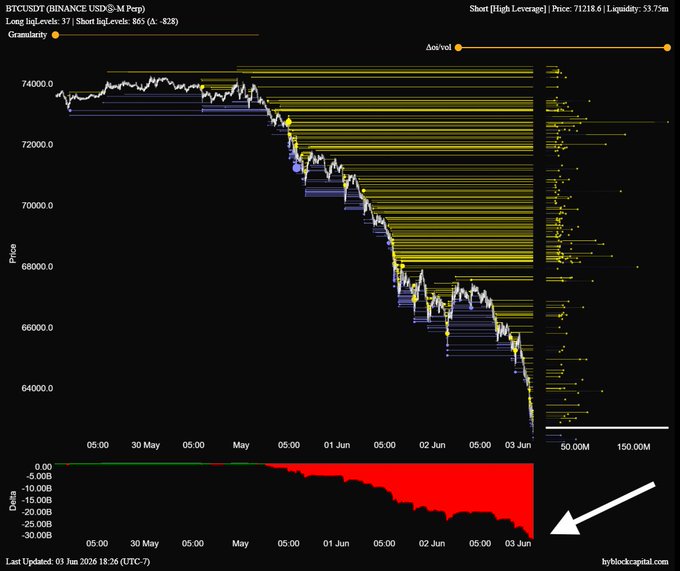Click the 02 Jun label on price chart axis
Image resolution: width=680 pixels, height=571 pixels.
432,445
